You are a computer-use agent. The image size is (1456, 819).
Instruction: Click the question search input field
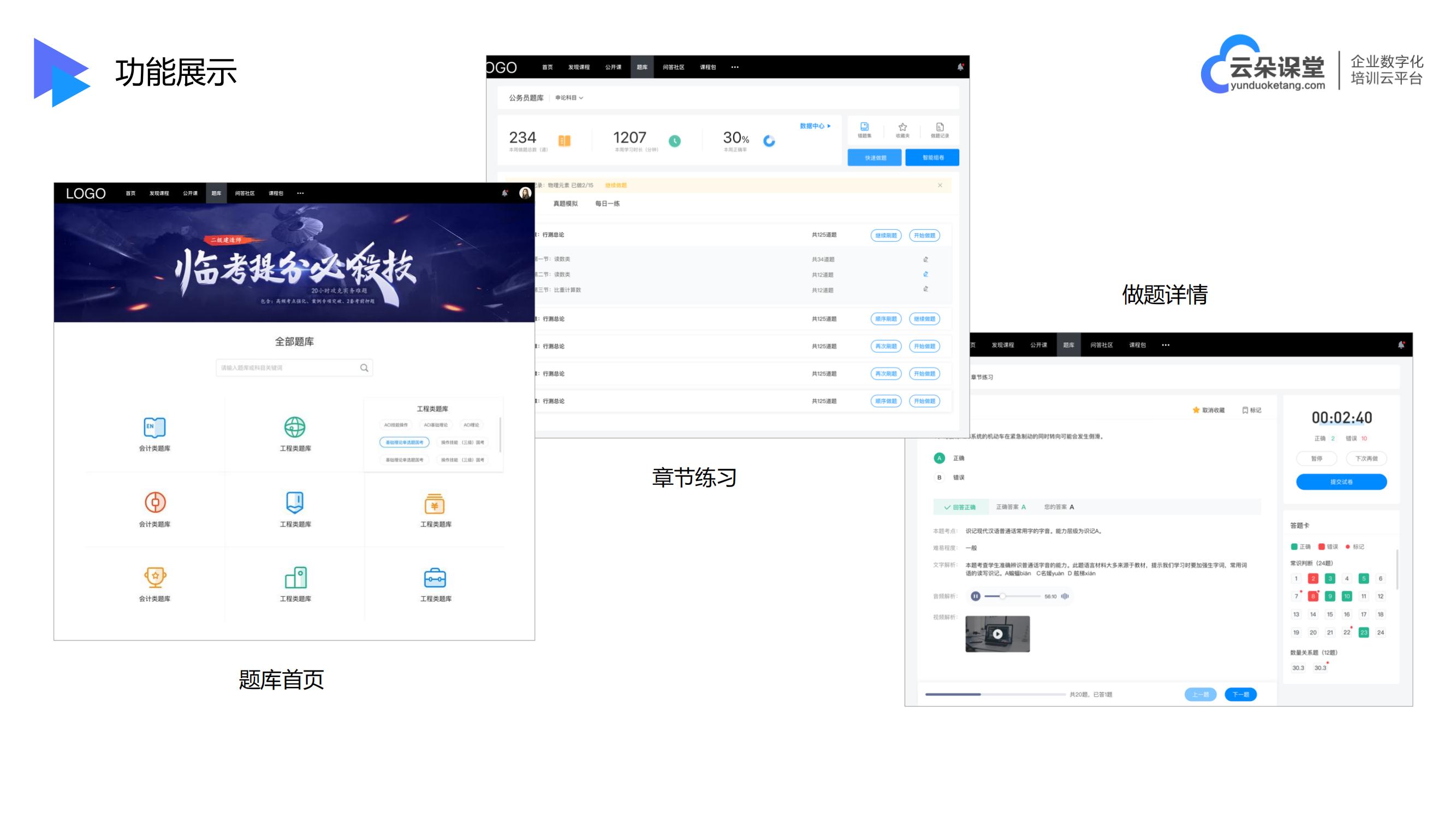coord(294,367)
